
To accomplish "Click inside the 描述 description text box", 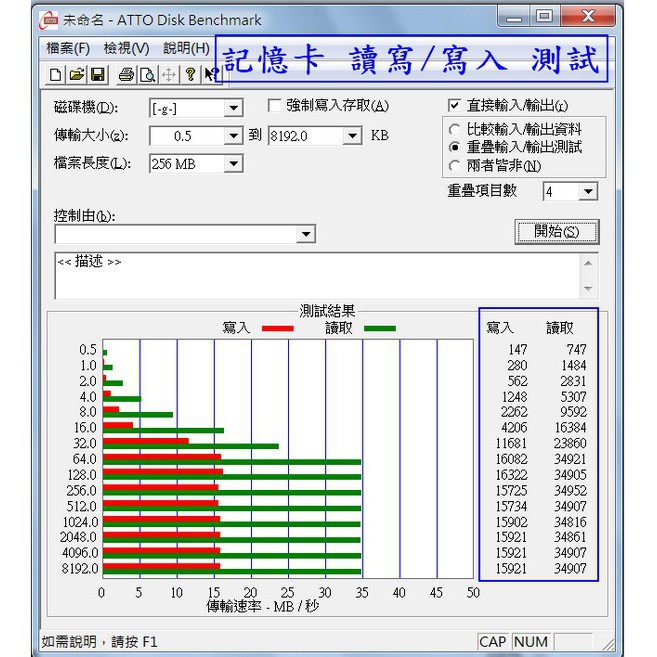I will 318,276.
